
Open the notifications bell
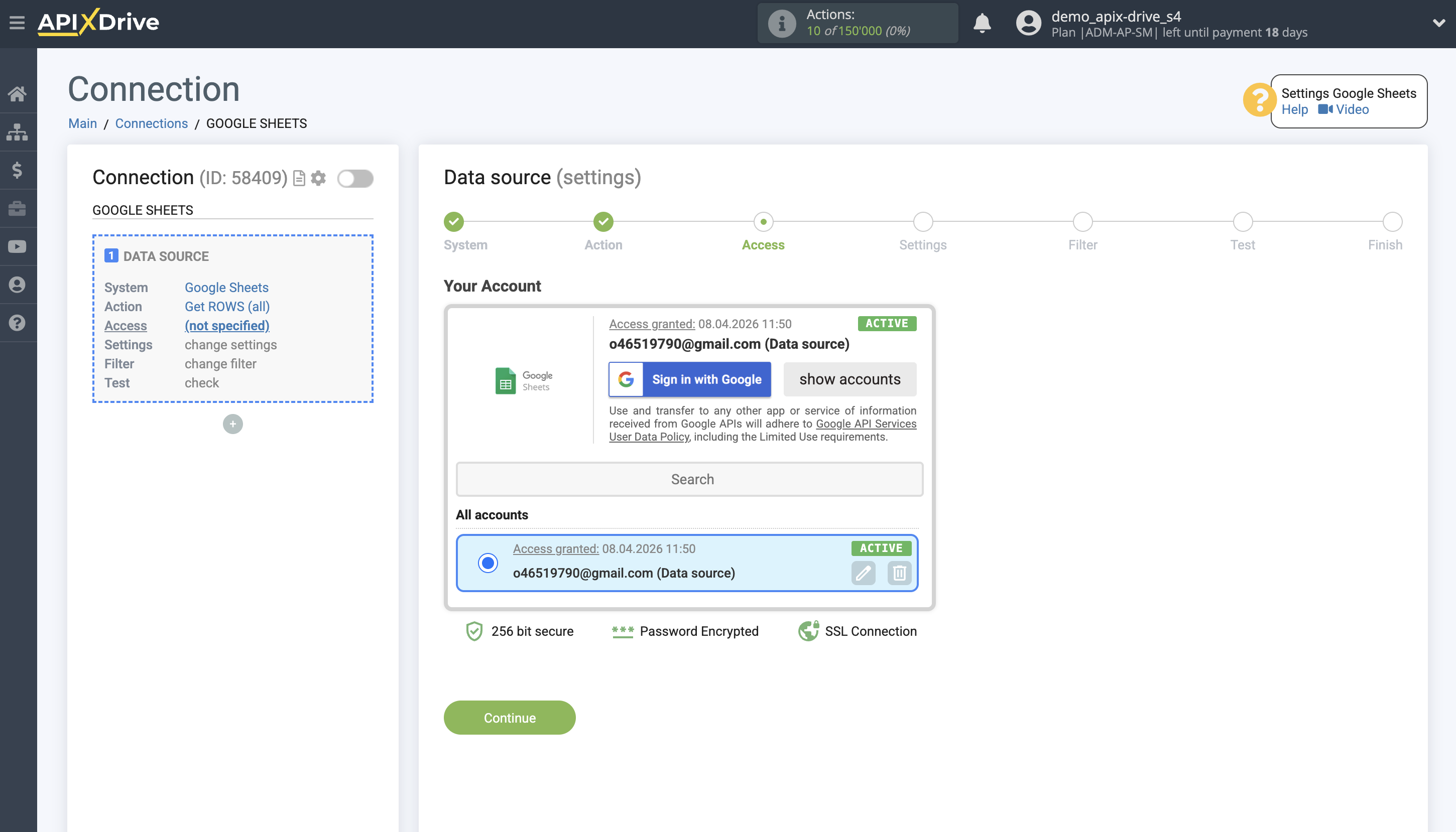pyautogui.click(x=982, y=24)
